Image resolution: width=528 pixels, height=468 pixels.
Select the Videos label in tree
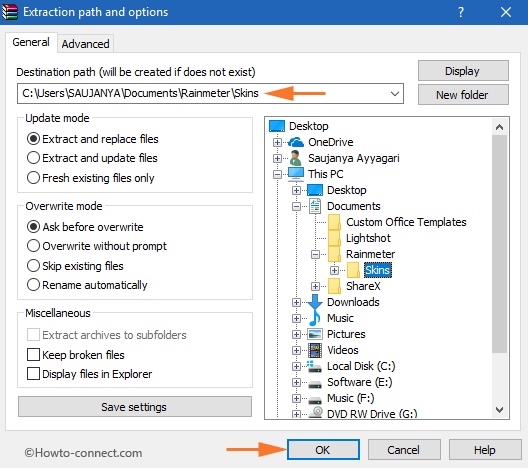point(343,350)
